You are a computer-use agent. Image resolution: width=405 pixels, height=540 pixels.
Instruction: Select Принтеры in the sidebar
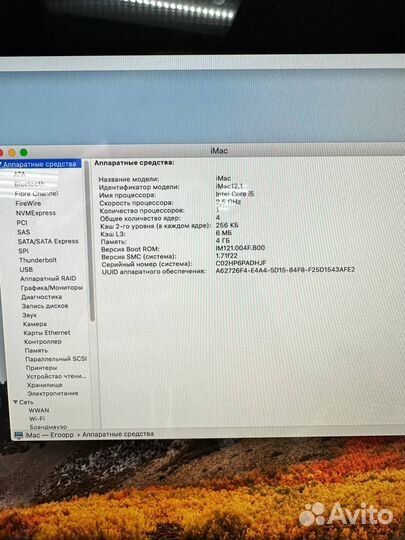[41, 367]
